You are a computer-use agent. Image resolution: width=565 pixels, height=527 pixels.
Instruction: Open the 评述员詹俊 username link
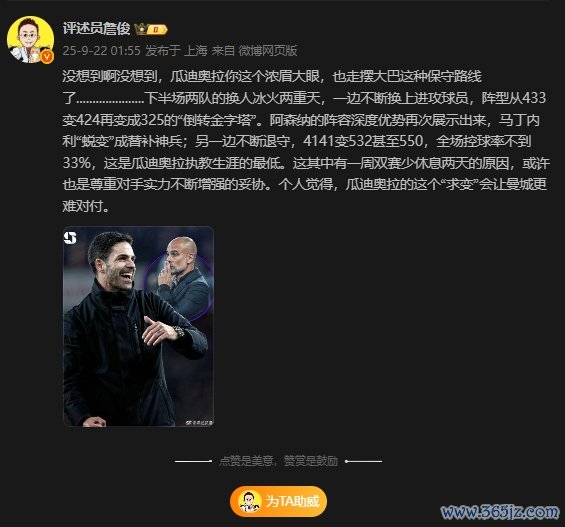pyautogui.click(x=96, y=28)
